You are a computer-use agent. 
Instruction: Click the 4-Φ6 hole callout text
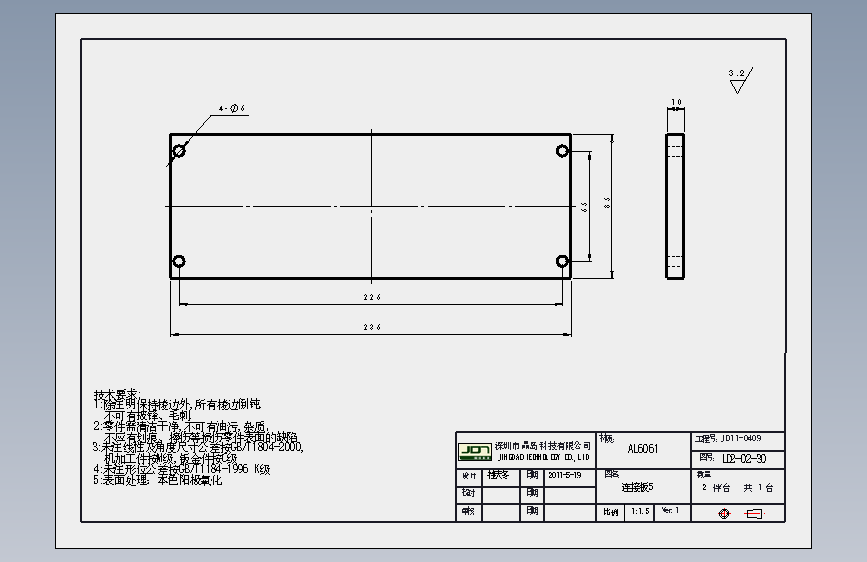[x=232, y=109]
